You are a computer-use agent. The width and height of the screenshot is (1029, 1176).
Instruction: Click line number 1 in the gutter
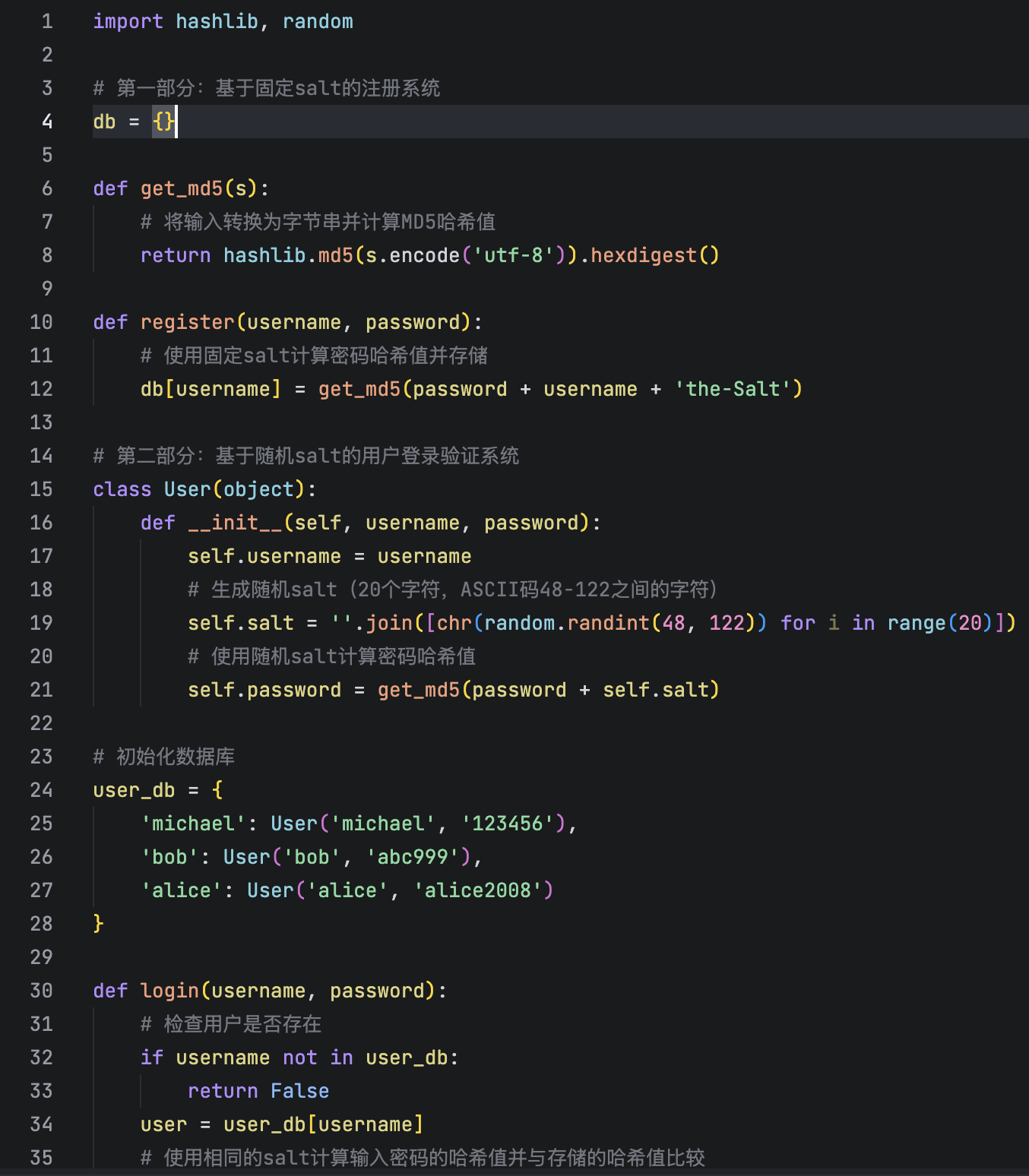pos(47,21)
